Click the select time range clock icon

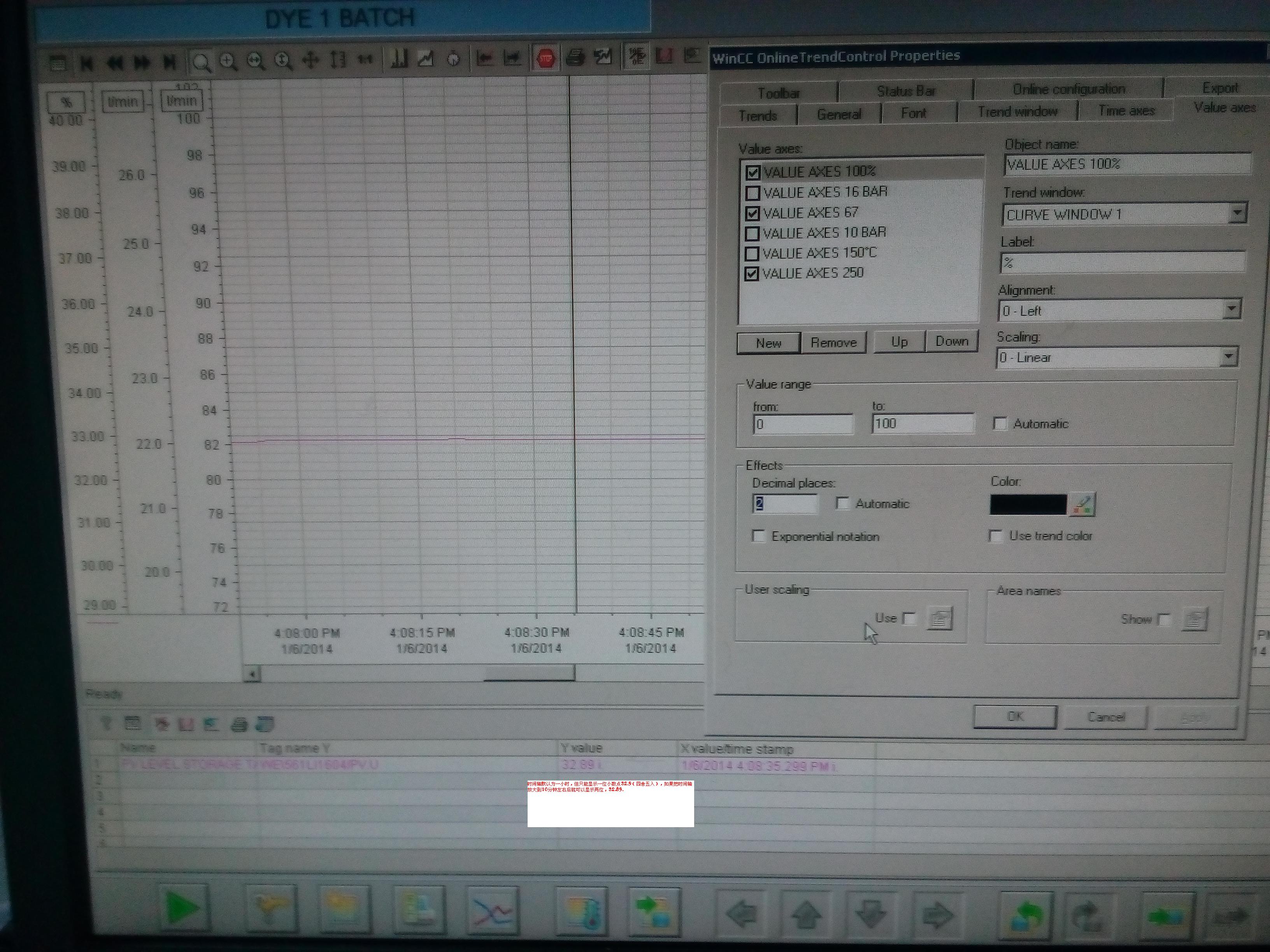454,59
